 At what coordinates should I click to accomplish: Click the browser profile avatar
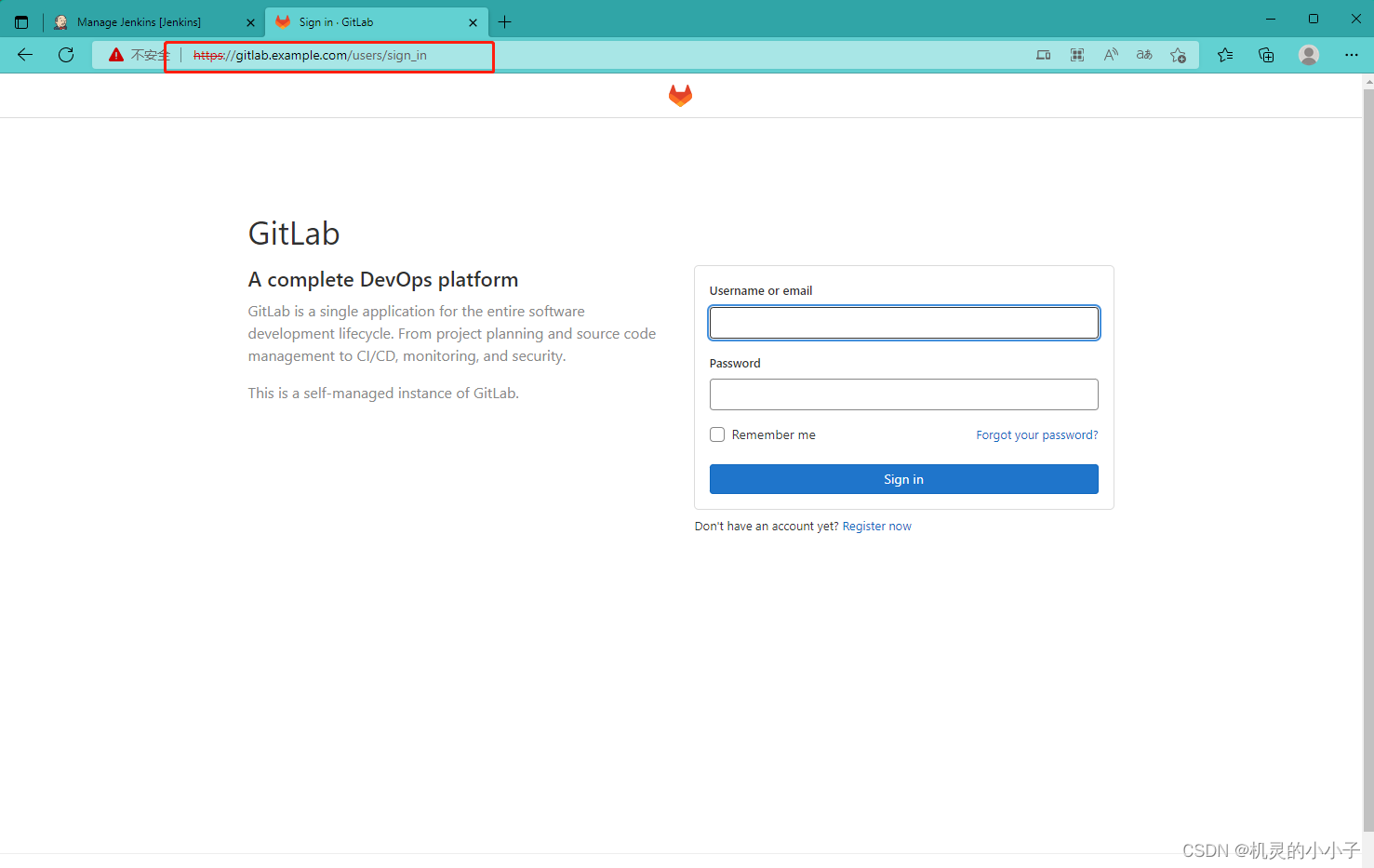click(x=1309, y=55)
